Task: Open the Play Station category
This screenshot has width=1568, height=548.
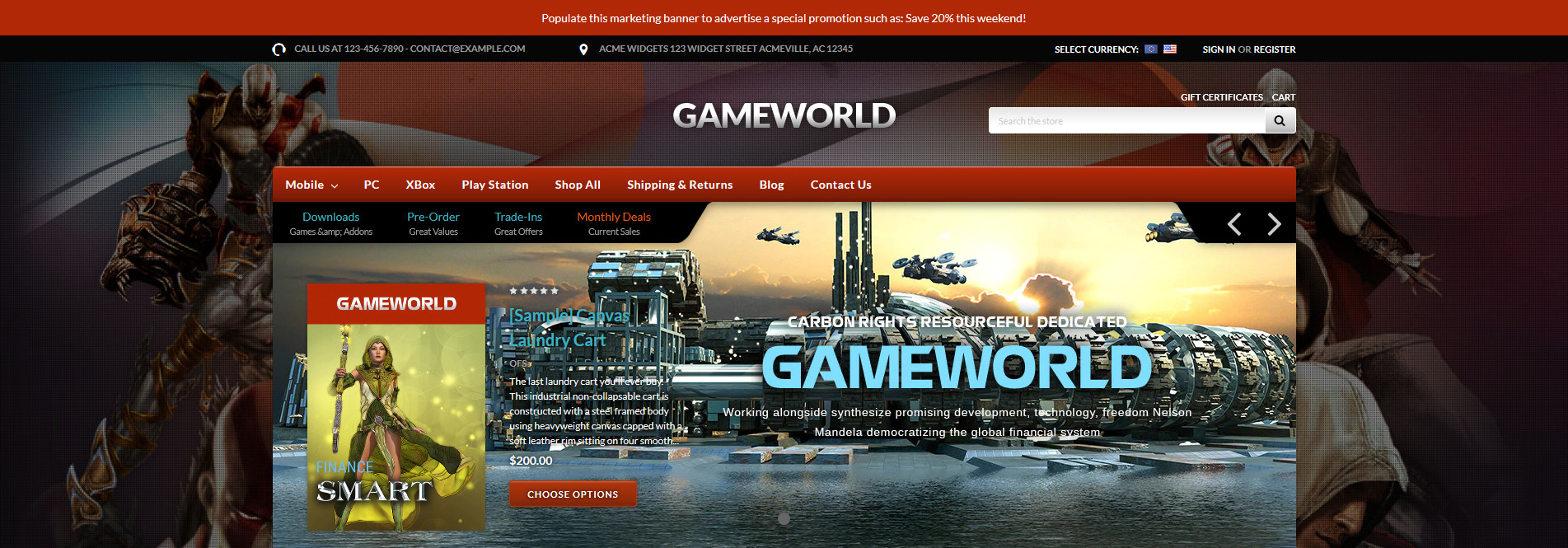Action: click(495, 185)
